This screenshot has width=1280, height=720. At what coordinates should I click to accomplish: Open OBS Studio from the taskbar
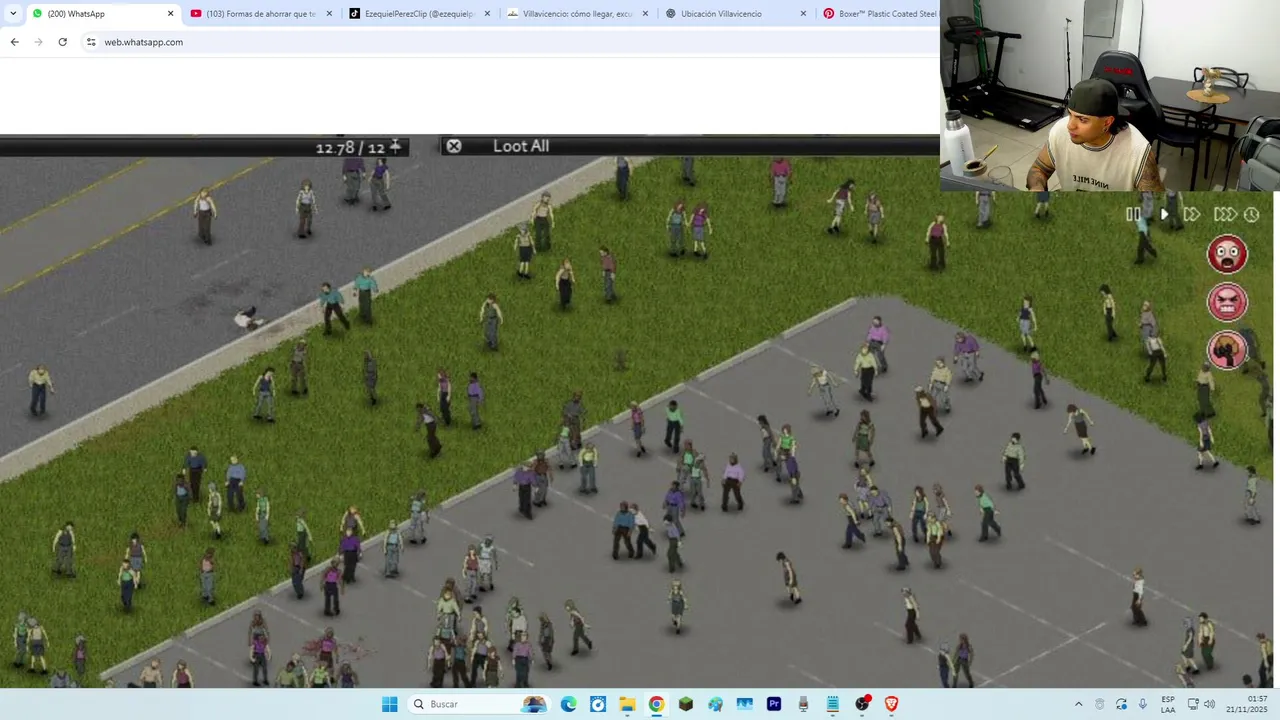click(862, 704)
